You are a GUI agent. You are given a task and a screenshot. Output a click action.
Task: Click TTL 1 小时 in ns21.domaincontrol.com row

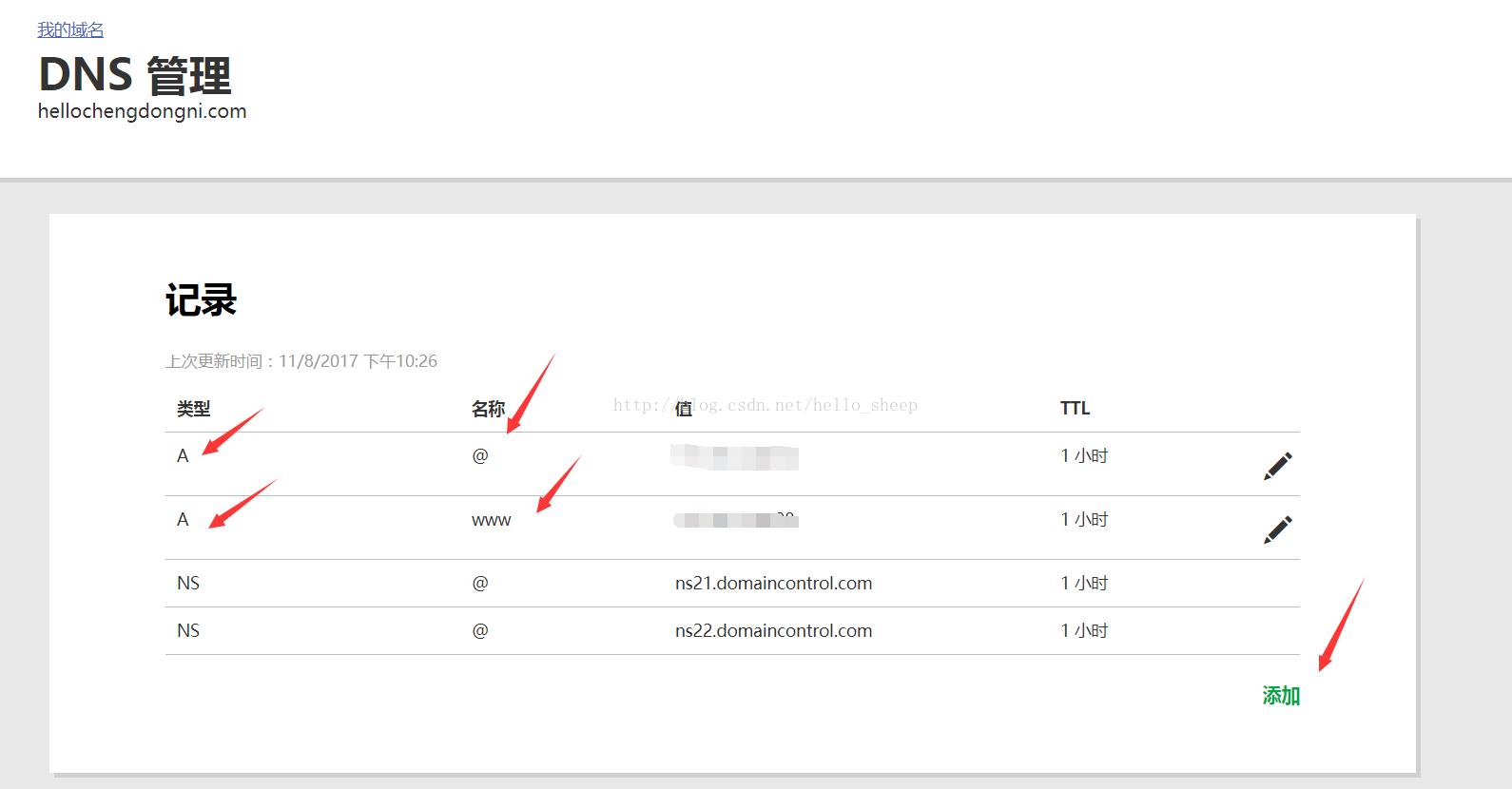[1084, 583]
